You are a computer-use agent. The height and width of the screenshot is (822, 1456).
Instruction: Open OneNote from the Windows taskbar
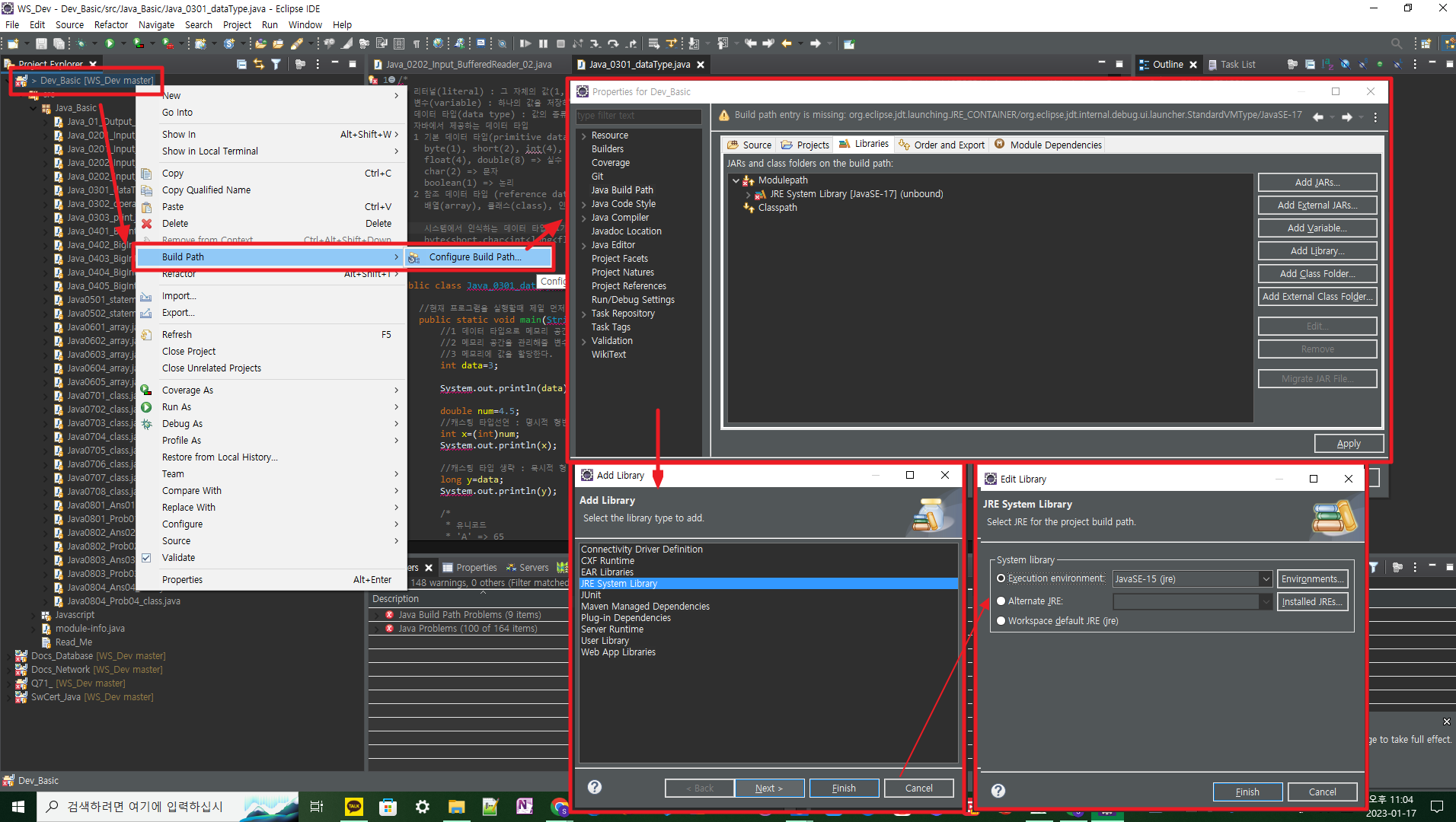coord(525,807)
